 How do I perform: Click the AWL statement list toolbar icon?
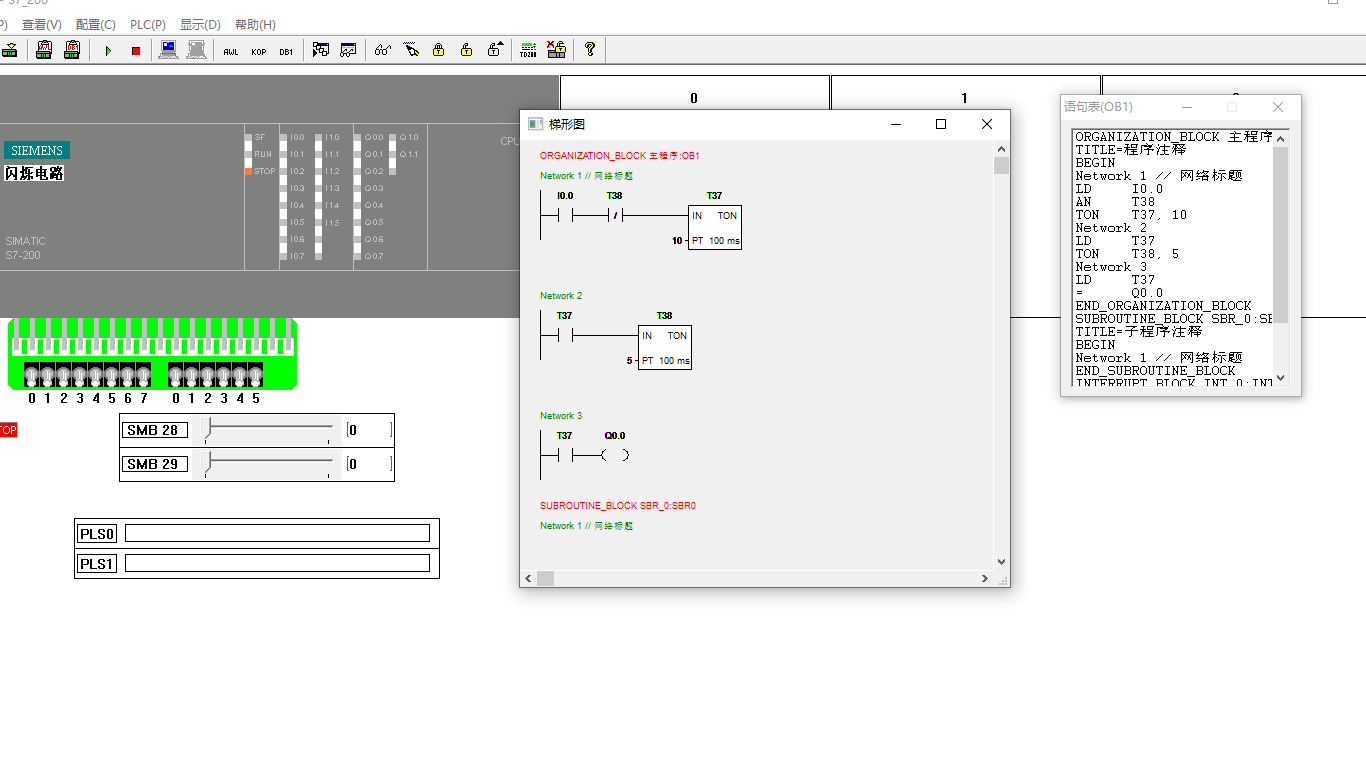point(231,51)
